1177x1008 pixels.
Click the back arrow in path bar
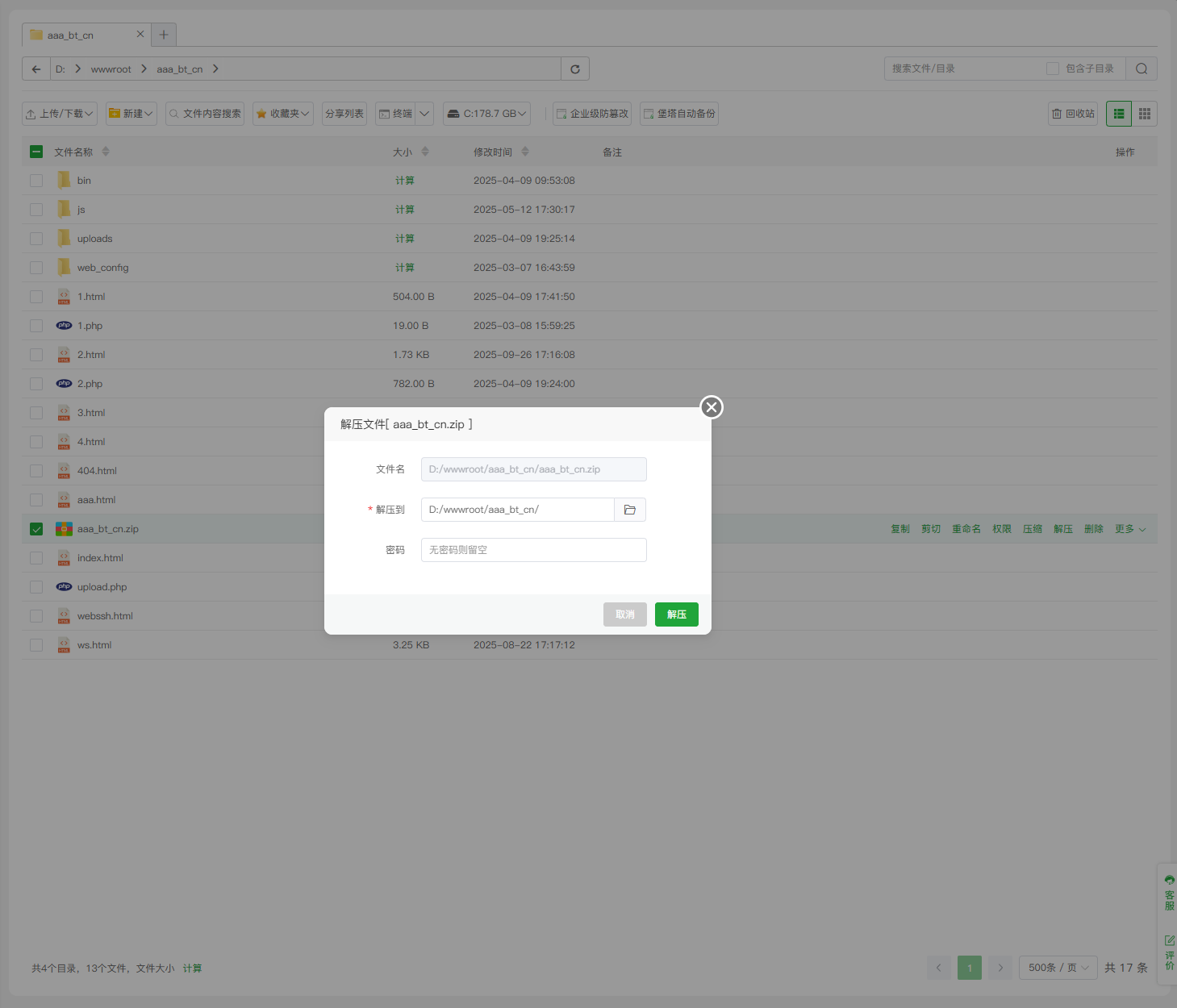click(36, 69)
